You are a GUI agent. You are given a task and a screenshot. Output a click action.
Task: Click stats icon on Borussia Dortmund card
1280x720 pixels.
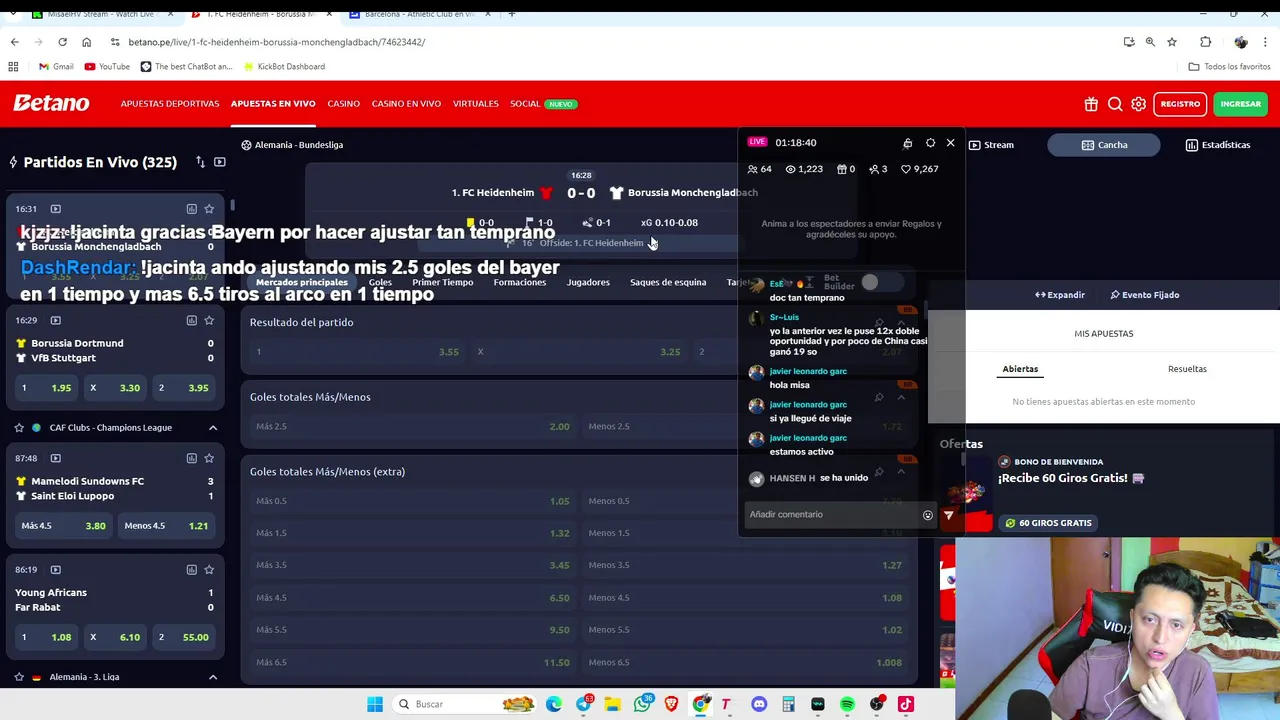pos(191,320)
